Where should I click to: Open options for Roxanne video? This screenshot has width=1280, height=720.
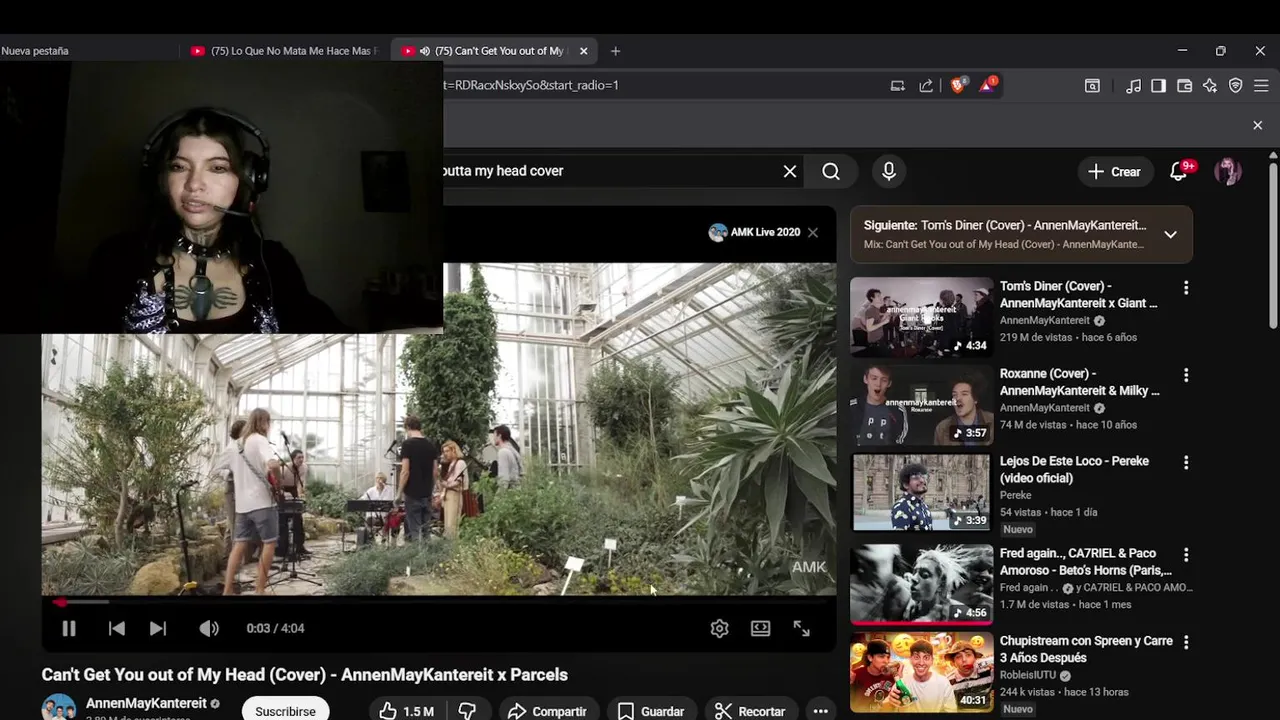coord(1186,375)
